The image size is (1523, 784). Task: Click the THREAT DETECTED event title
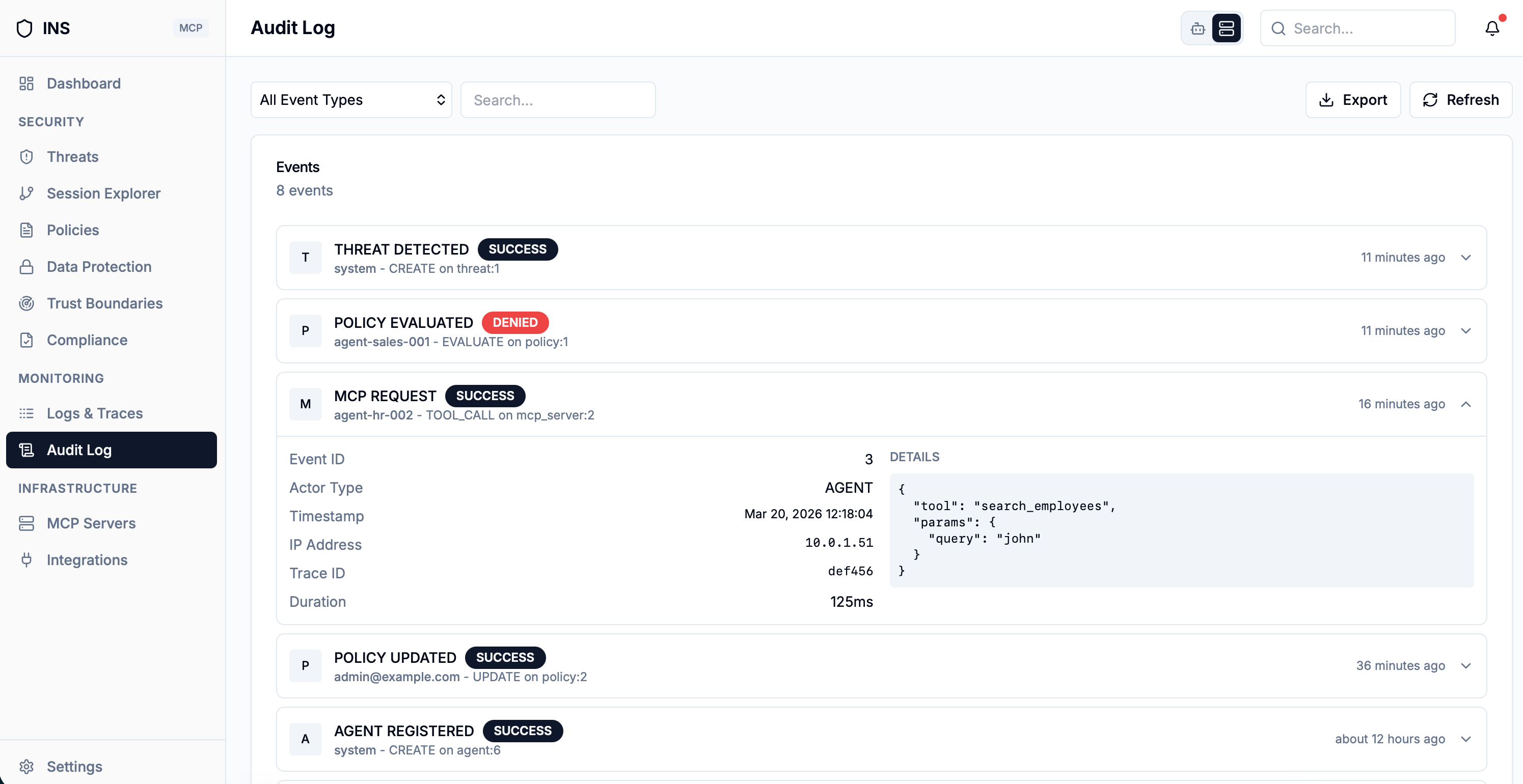pos(401,249)
